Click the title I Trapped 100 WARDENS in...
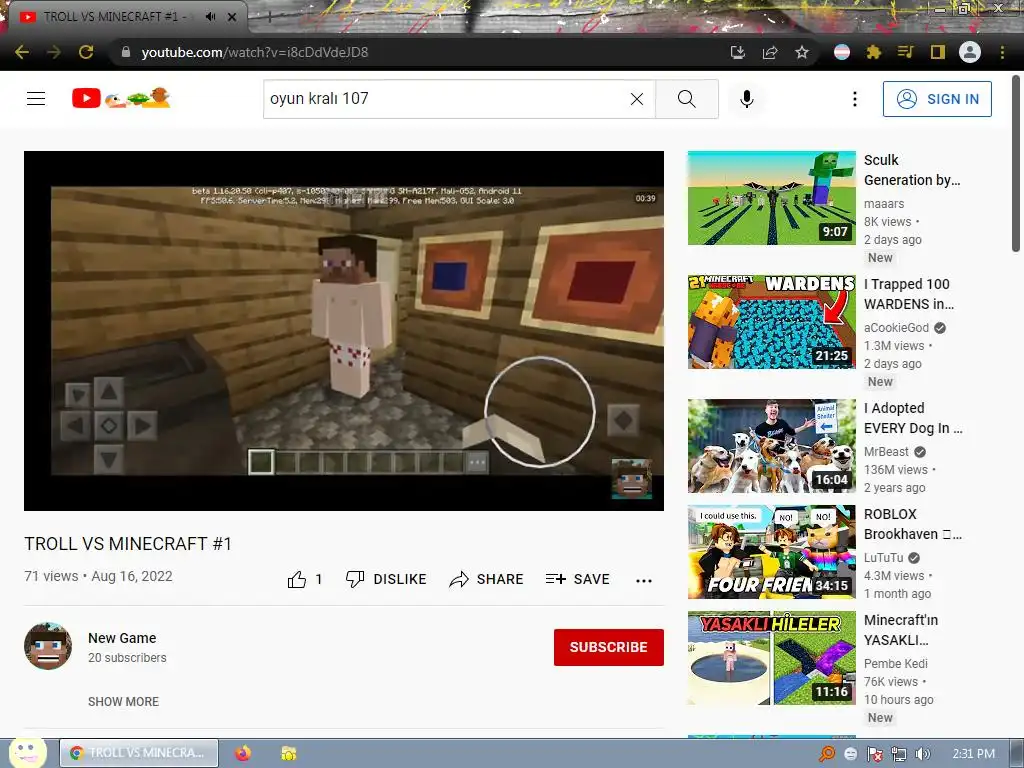1024x768 pixels. point(908,294)
